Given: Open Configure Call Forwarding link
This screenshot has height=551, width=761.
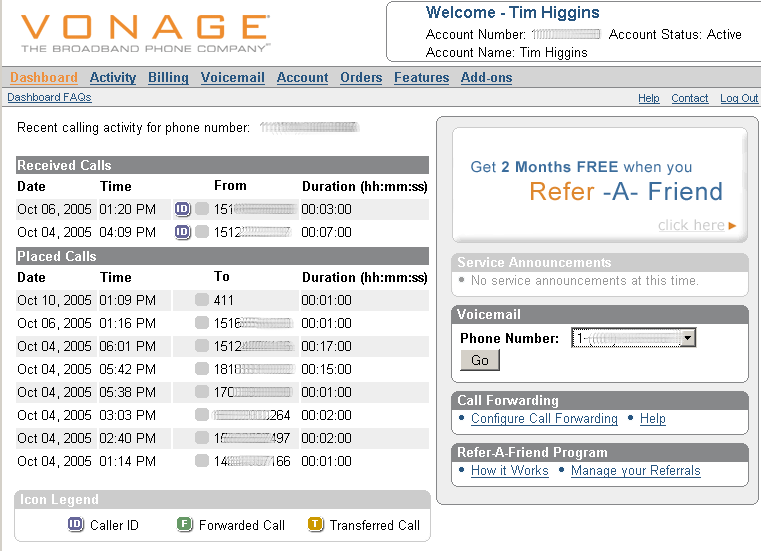Looking at the screenshot, I should (544, 418).
